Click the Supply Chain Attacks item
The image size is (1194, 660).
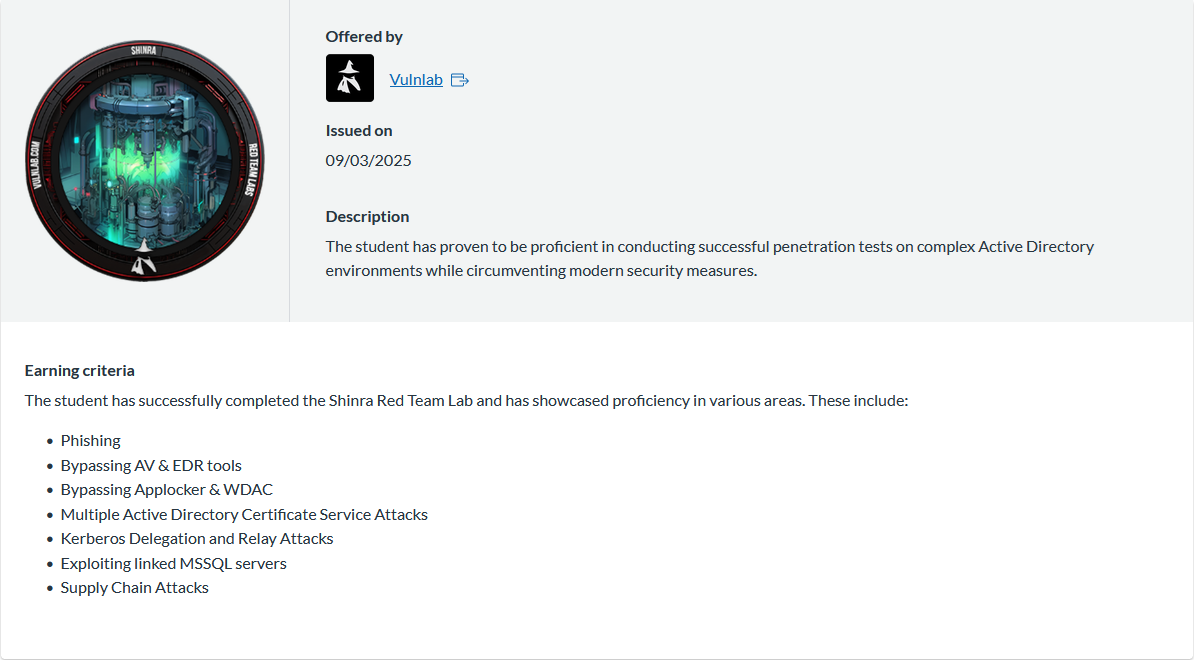click(135, 588)
